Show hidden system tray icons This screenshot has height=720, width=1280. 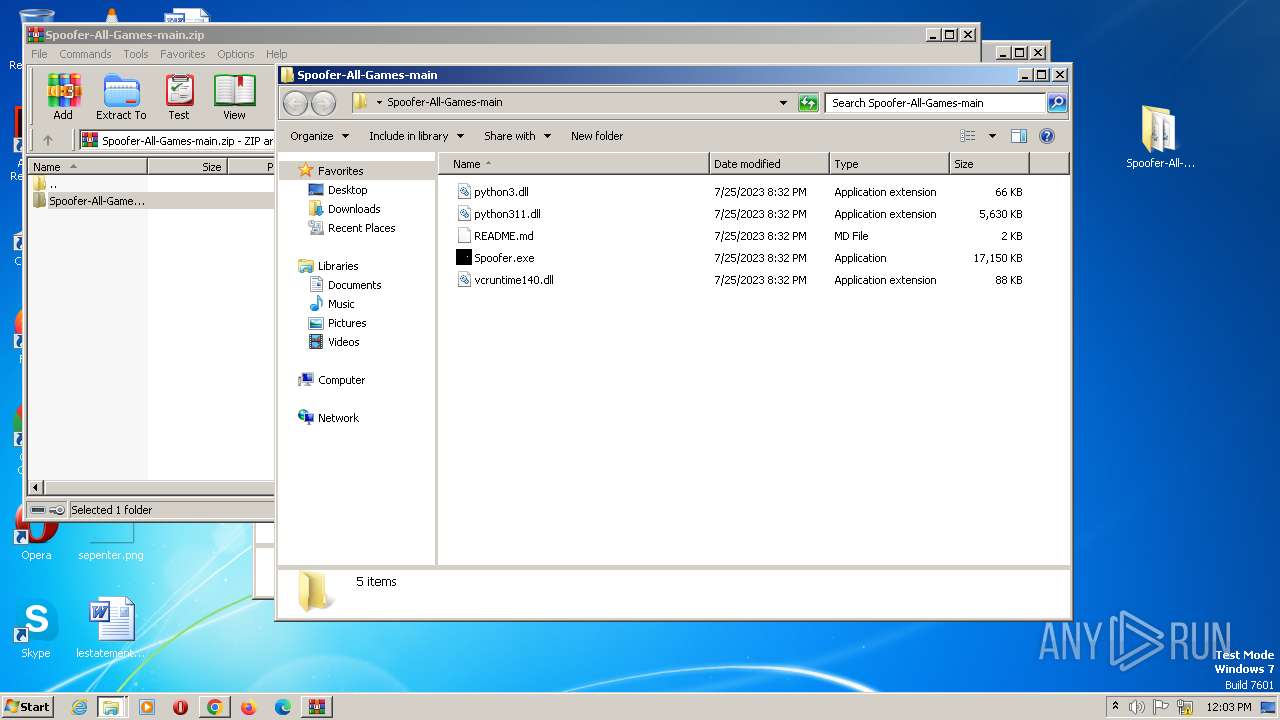click(1115, 706)
